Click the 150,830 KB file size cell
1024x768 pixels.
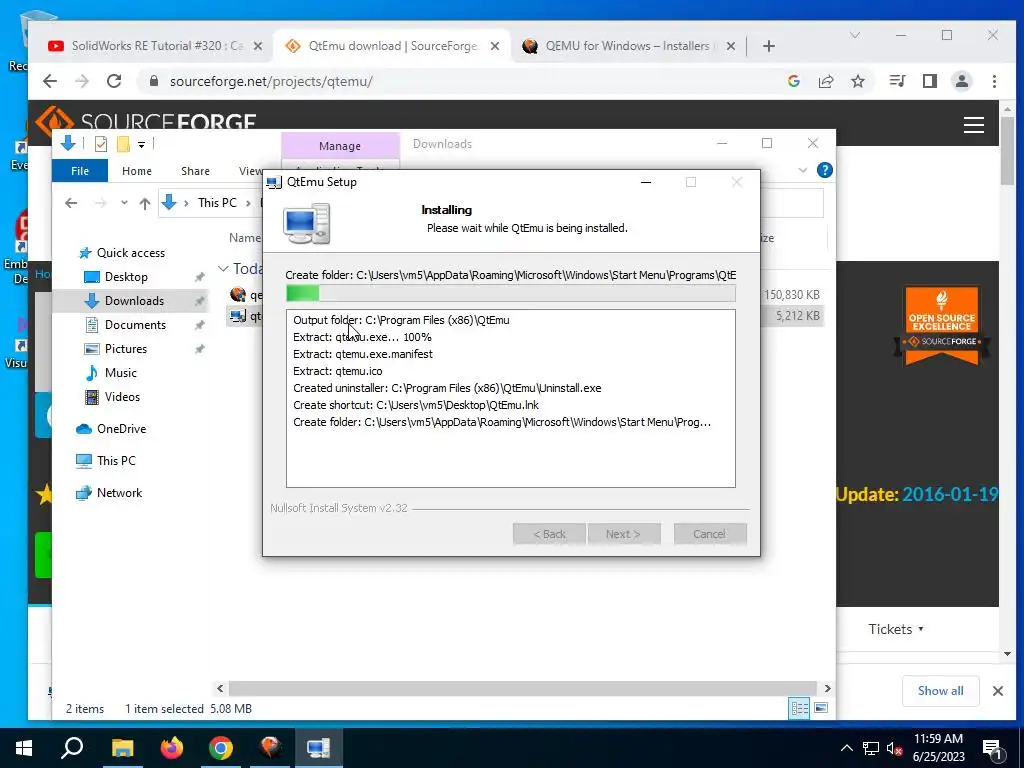tap(792, 295)
